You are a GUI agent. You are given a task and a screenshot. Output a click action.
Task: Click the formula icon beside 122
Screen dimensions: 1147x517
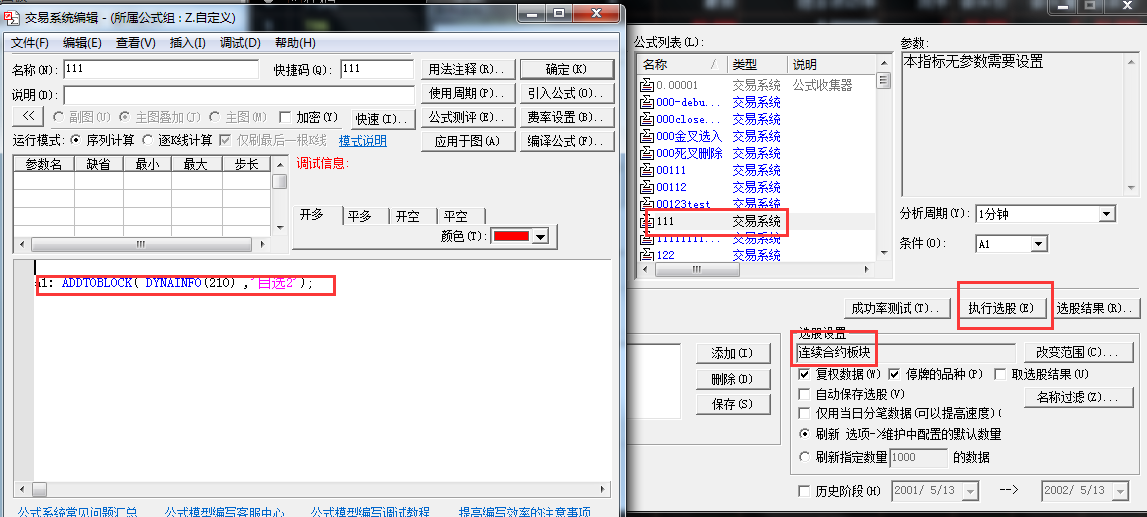coord(647,255)
